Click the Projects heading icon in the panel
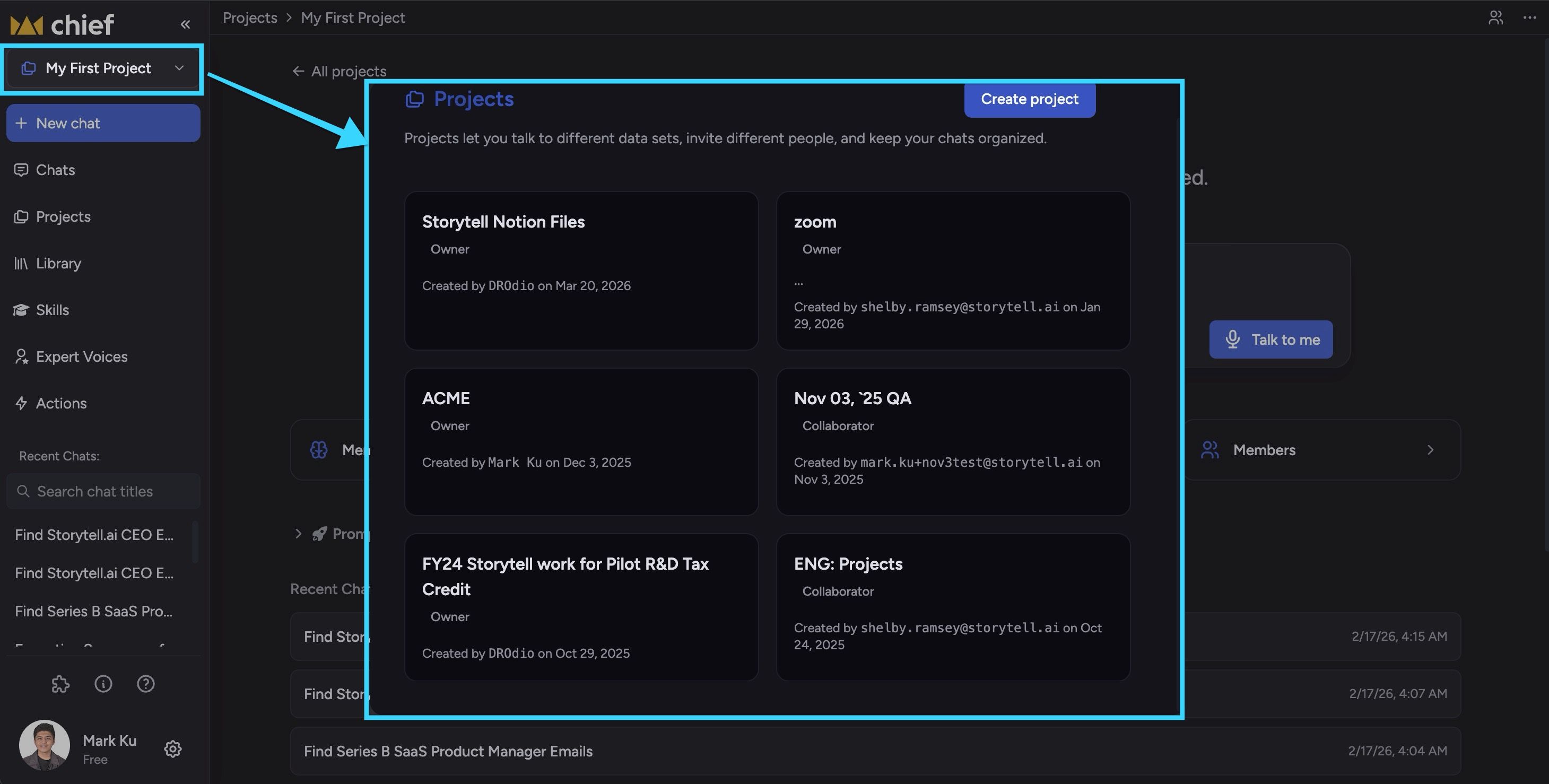The height and width of the screenshot is (784, 1549). point(414,99)
